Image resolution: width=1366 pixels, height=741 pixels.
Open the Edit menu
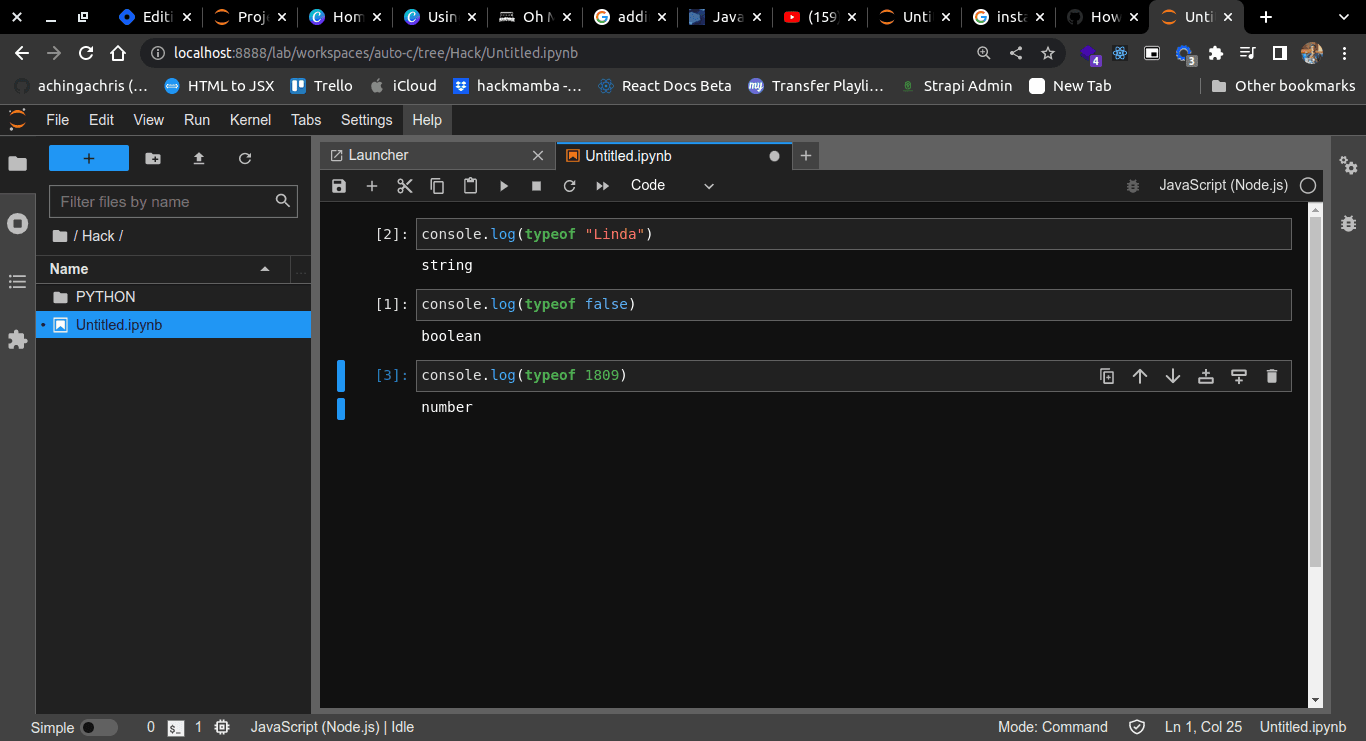click(101, 120)
